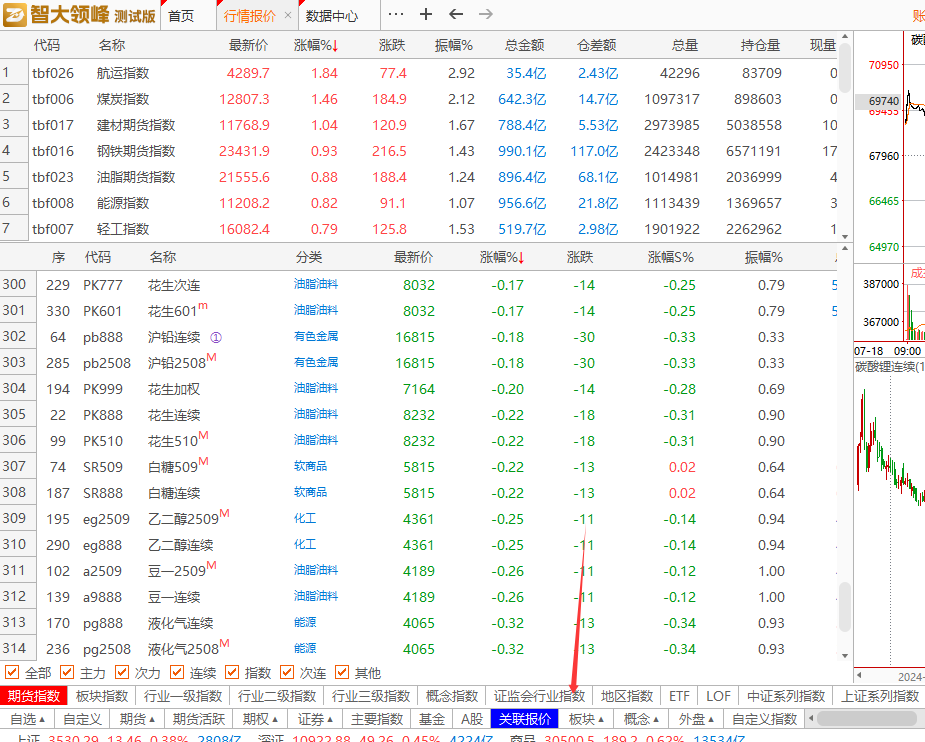Toggle the 主力 checkbox
The width and height of the screenshot is (925, 742).
67,672
